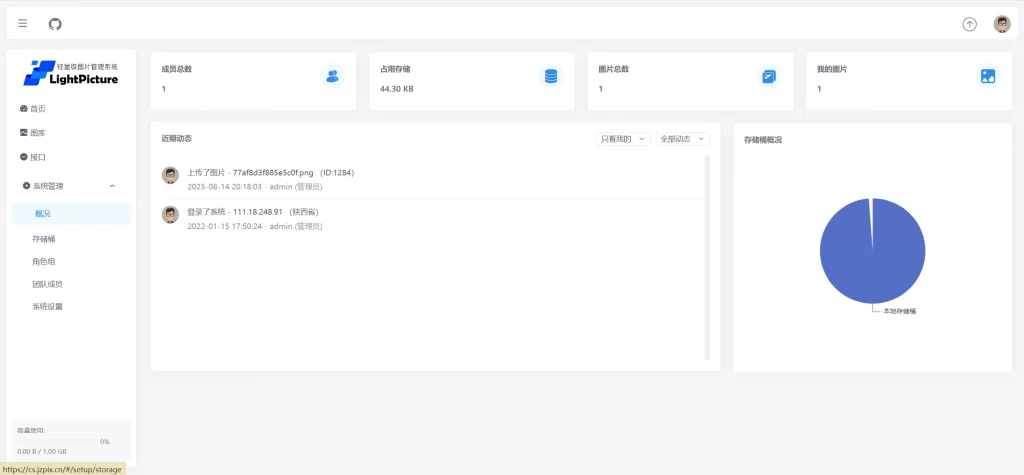Image resolution: width=1024 pixels, height=475 pixels.
Task: Click the upload arrow icon
Action: point(969,24)
